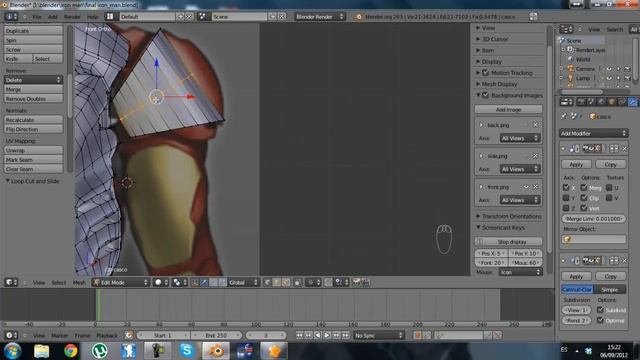Click the play animation button
This screenshot has height=360, width=640.
[327, 335]
